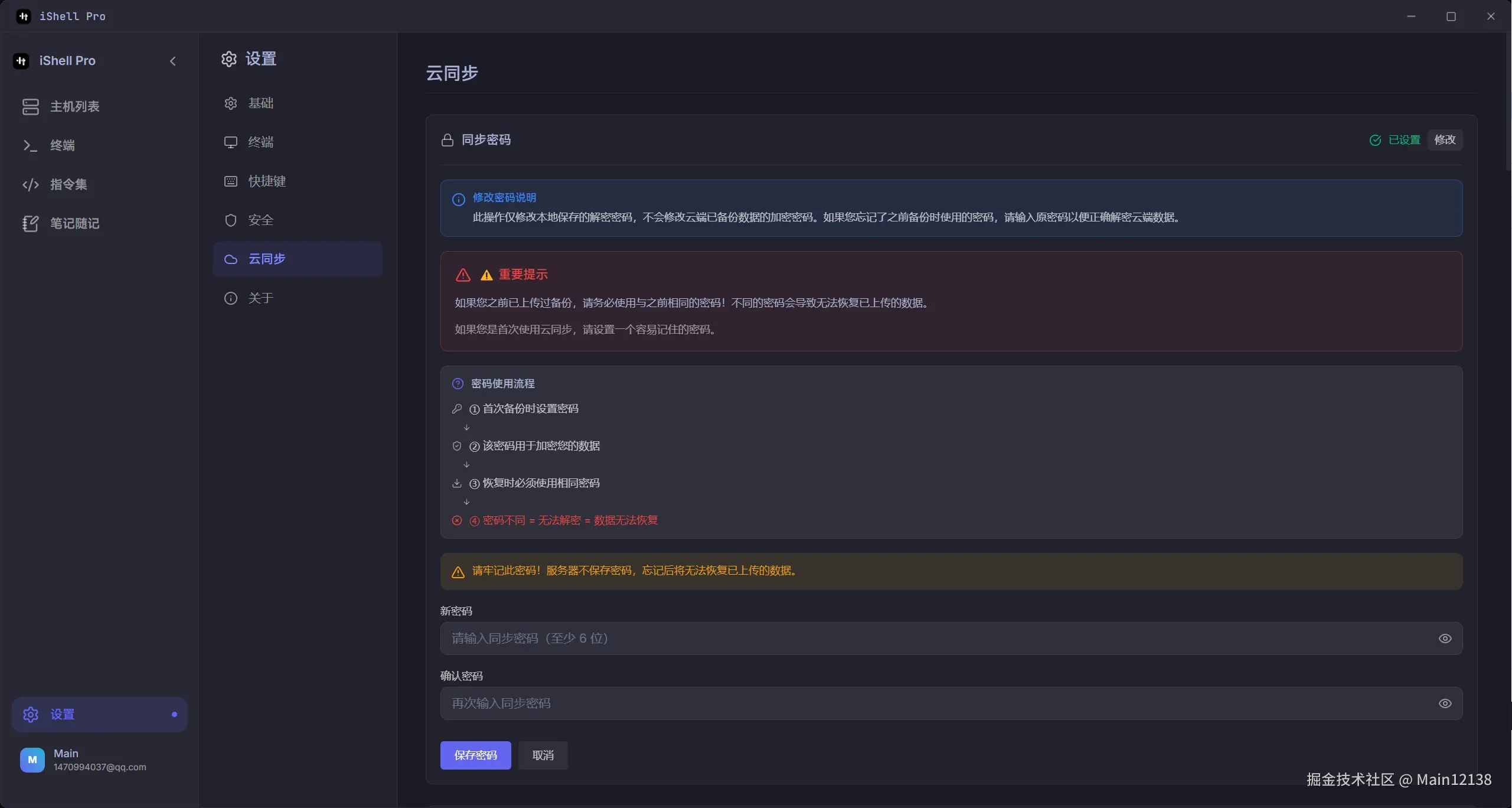Click the Main user avatar
Screen dimensions: 1512x808
(x=31, y=760)
